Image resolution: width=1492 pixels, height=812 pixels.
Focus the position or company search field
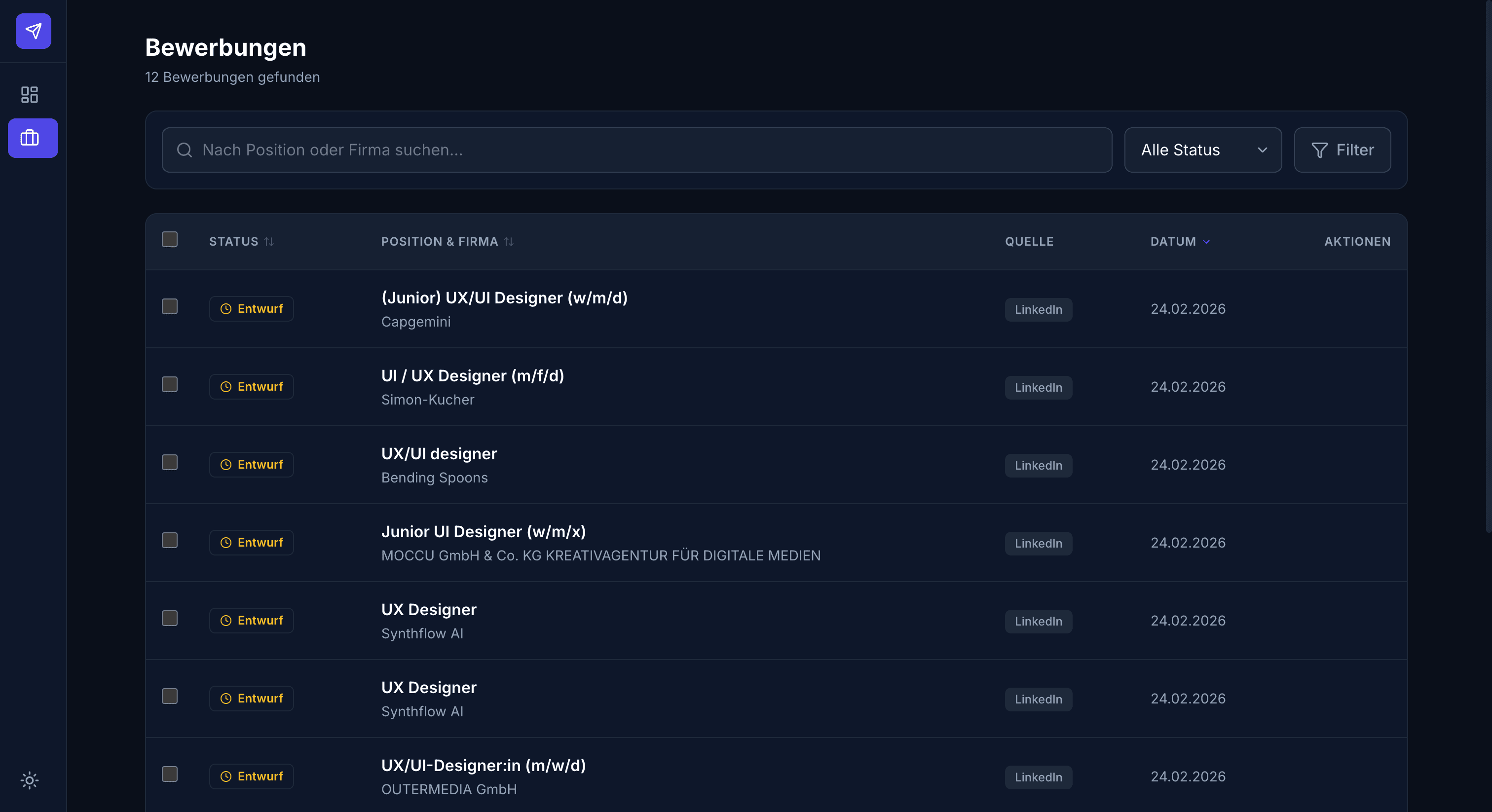point(637,150)
